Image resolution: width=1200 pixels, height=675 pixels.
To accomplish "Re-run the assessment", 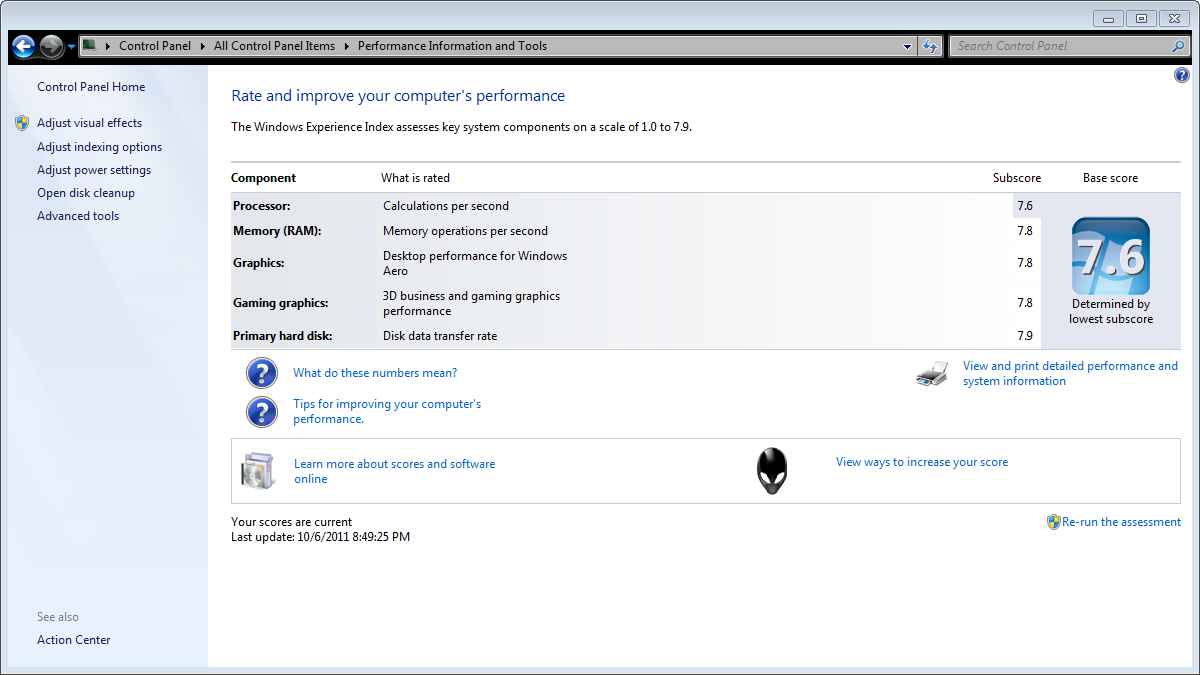I will (1121, 522).
